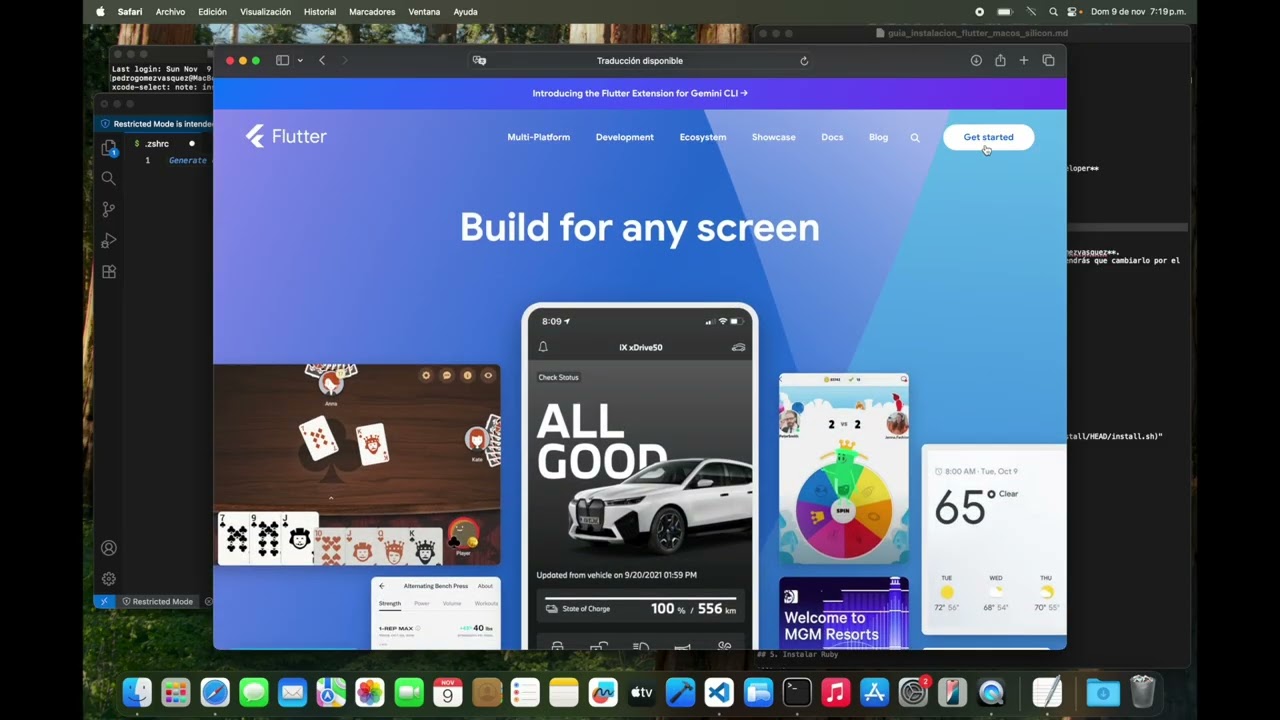Click VS Code remote window indicator
1280x720 pixels.
tap(104, 602)
